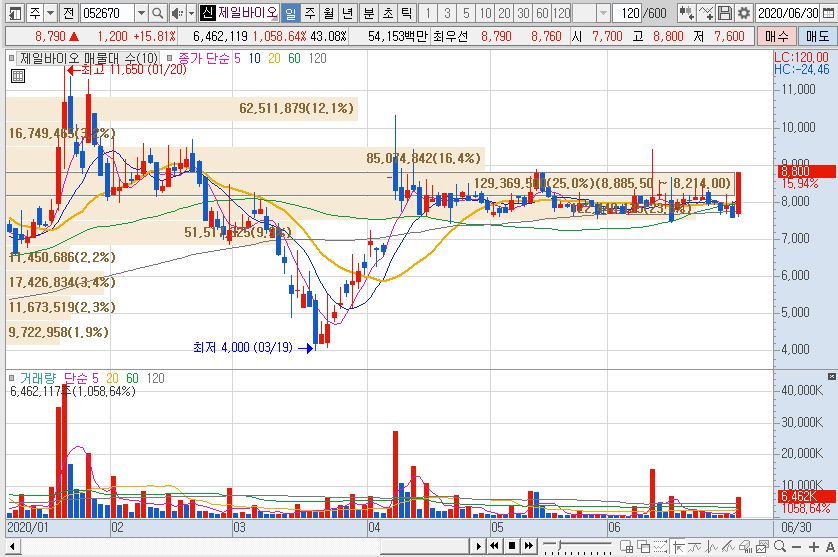
Task: Click the eraser tool icon
Action: pyautogui.click(x=745, y=546)
